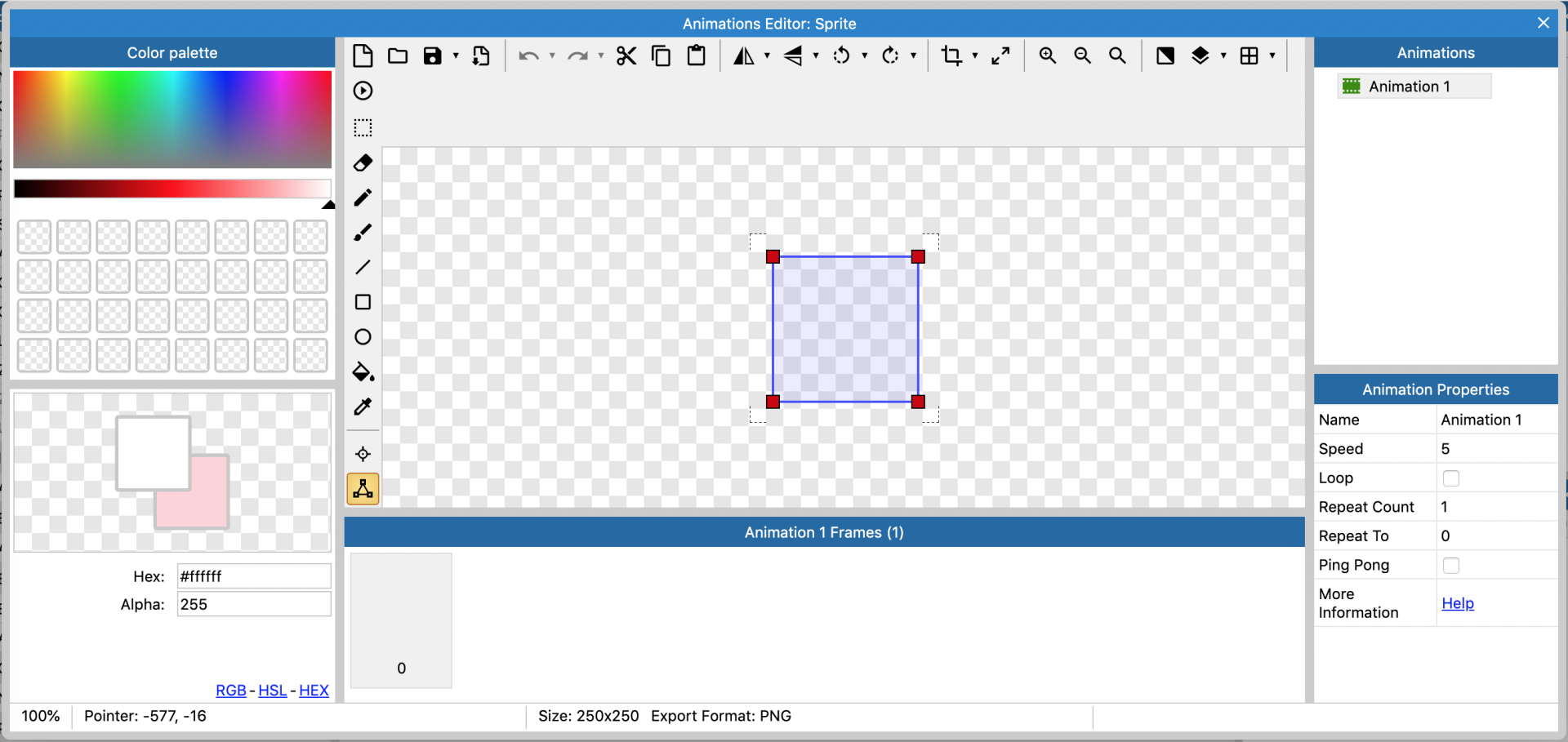Open rotate counter-clockwise dropdown arrow
Image resolution: width=1568 pixels, height=742 pixels.
865,56
